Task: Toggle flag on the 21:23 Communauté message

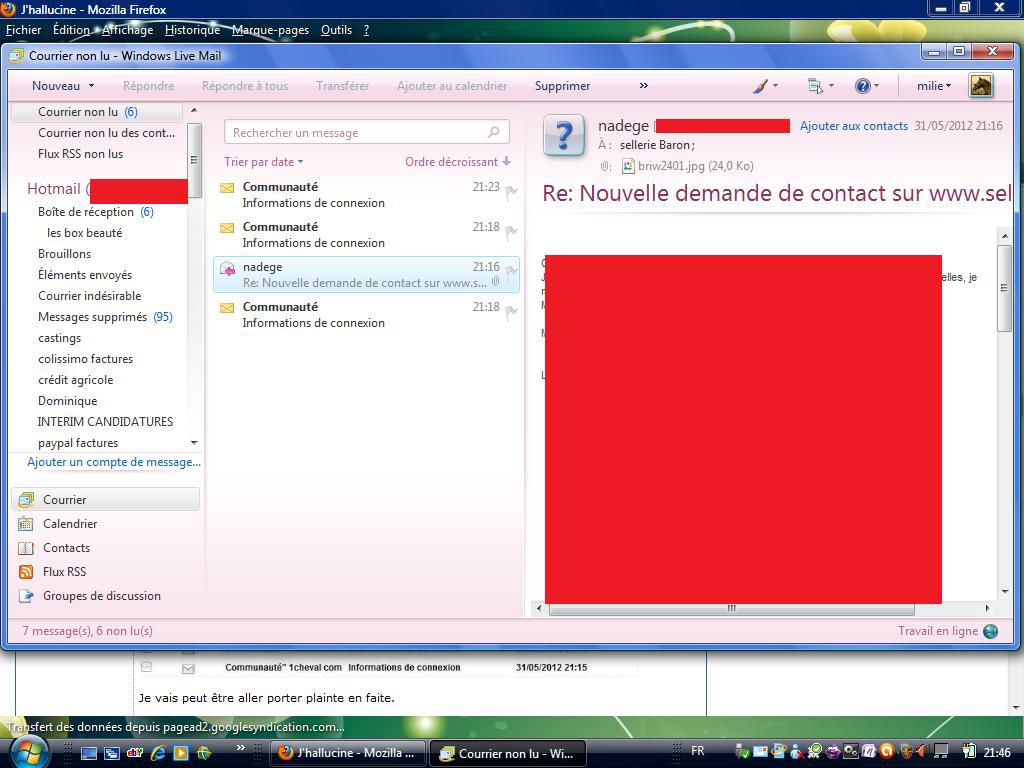Action: coord(511,192)
